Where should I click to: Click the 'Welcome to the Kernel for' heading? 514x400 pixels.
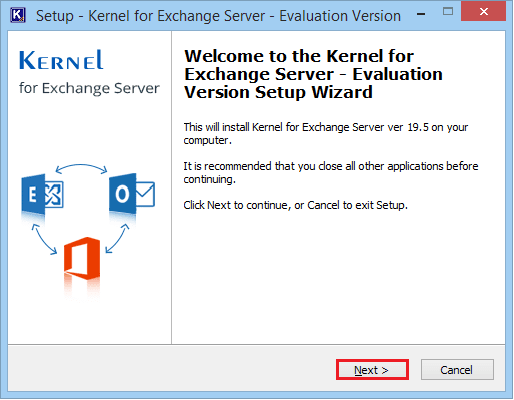299,56
